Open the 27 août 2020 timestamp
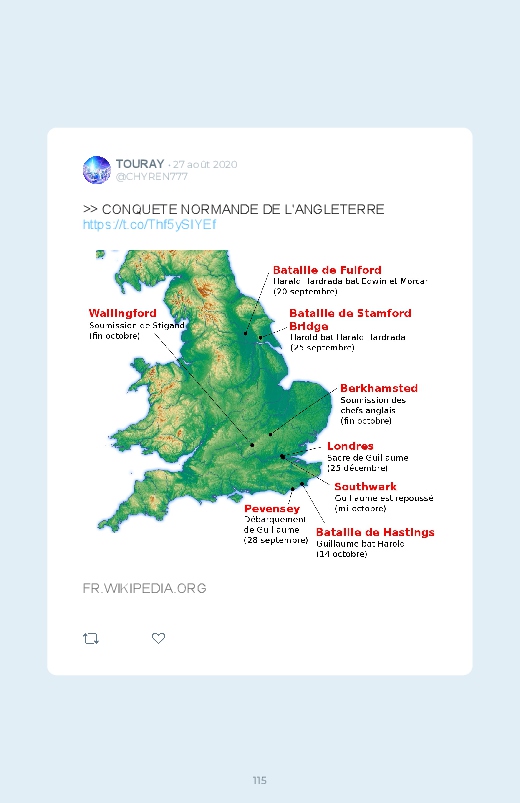This screenshot has height=803, width=520. [205, 164]
